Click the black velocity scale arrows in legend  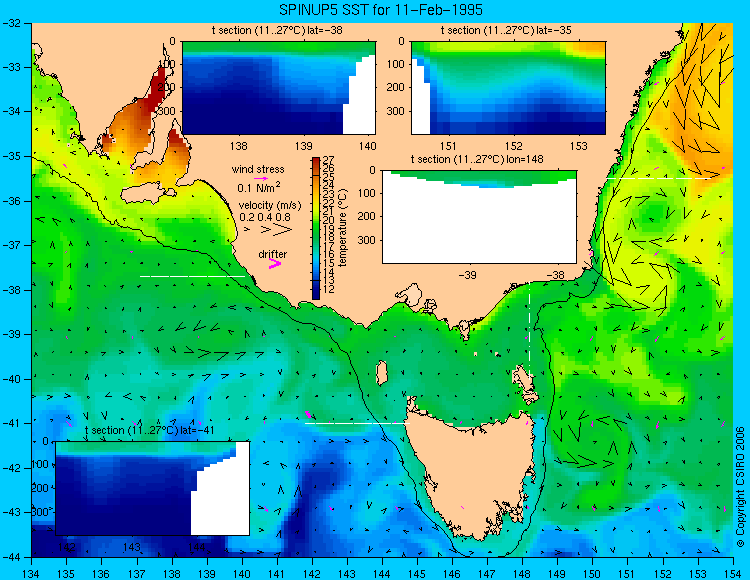coord(269,230)
